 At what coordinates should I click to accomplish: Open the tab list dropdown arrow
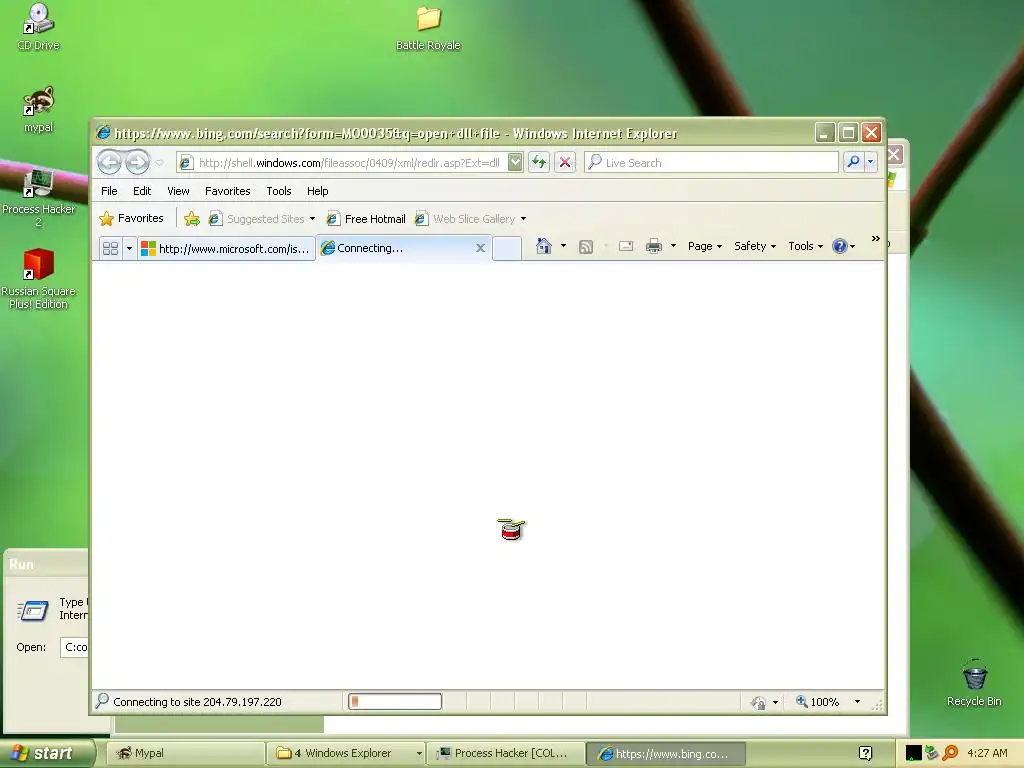click(129, 248)
